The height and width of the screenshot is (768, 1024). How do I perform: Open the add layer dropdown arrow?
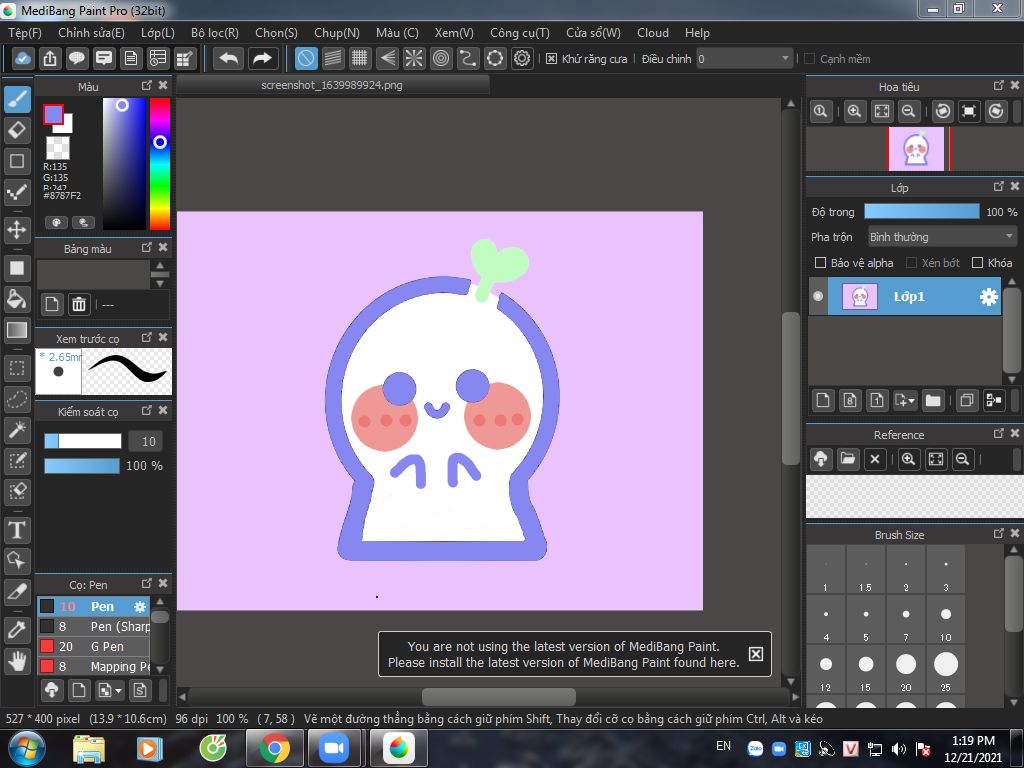pyautogui.click(x=905, y=400)
